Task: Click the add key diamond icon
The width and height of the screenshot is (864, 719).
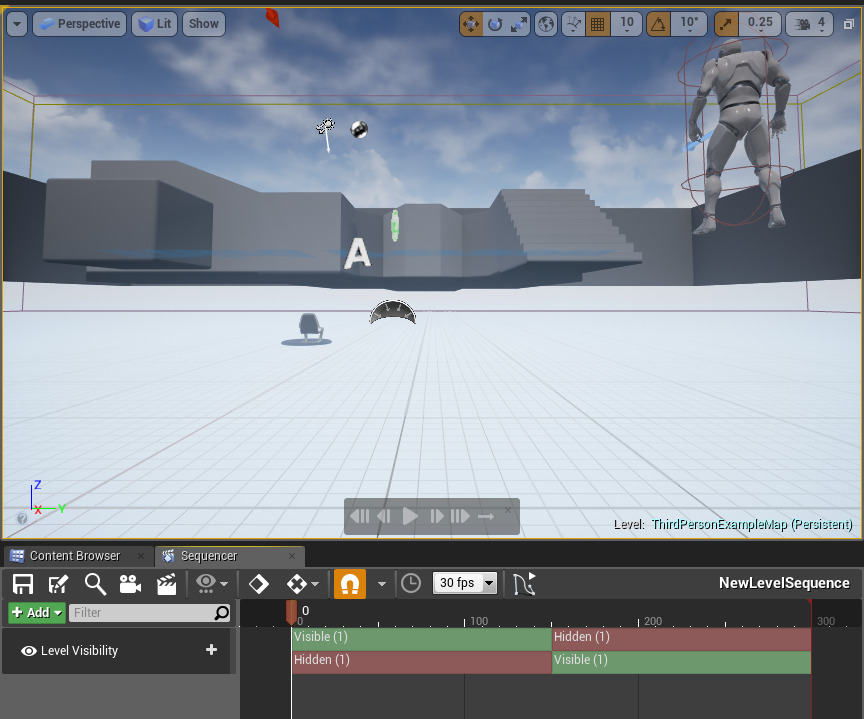Action: [x=259, y=584]
